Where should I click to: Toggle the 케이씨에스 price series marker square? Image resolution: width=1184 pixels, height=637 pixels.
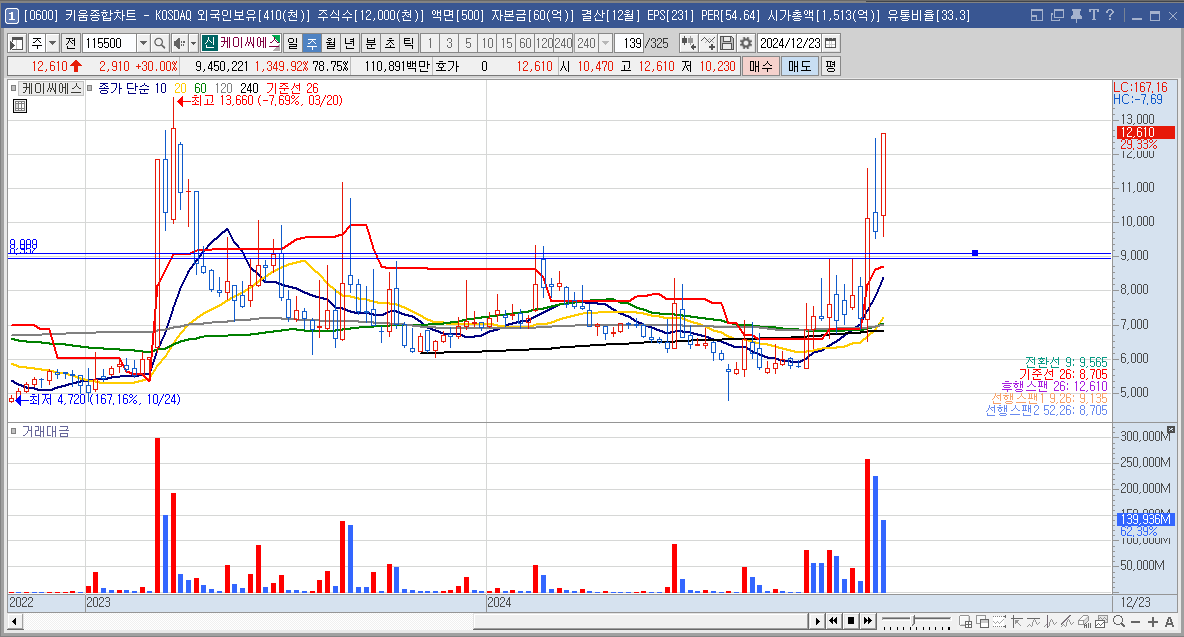point(14,88)
